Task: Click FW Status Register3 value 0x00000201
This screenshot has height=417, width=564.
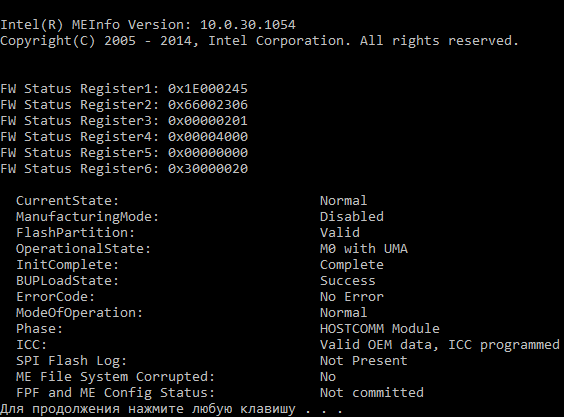Action: click(208, 121)
